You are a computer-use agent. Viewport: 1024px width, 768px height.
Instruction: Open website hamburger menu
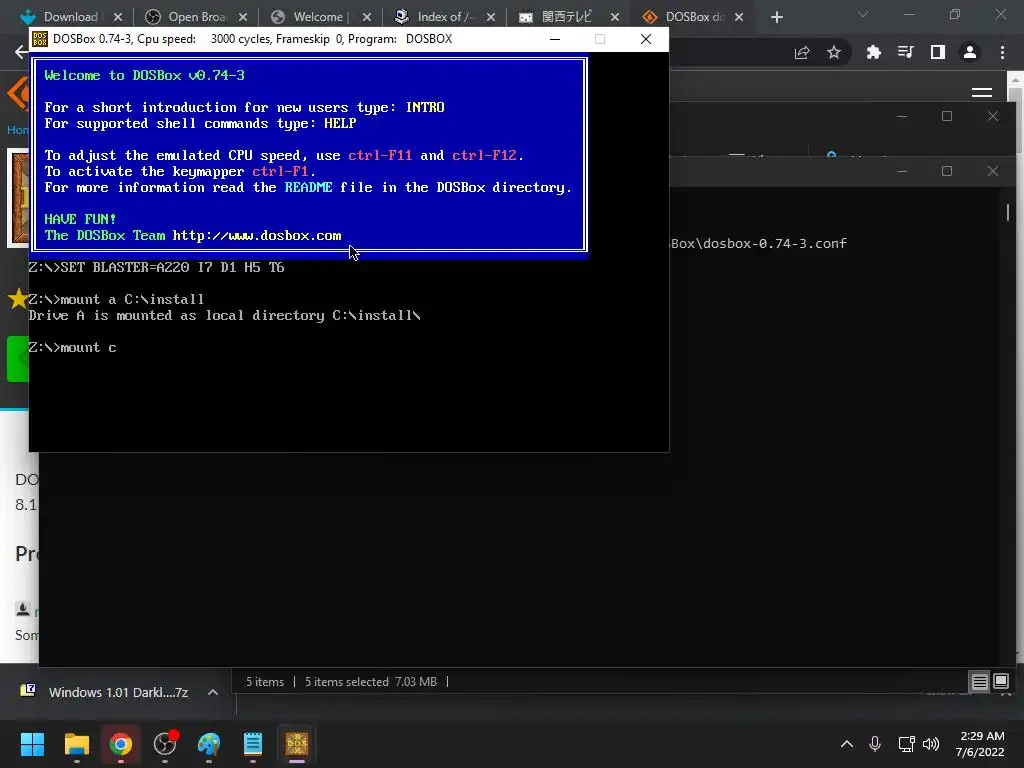(x=982, y=92)
